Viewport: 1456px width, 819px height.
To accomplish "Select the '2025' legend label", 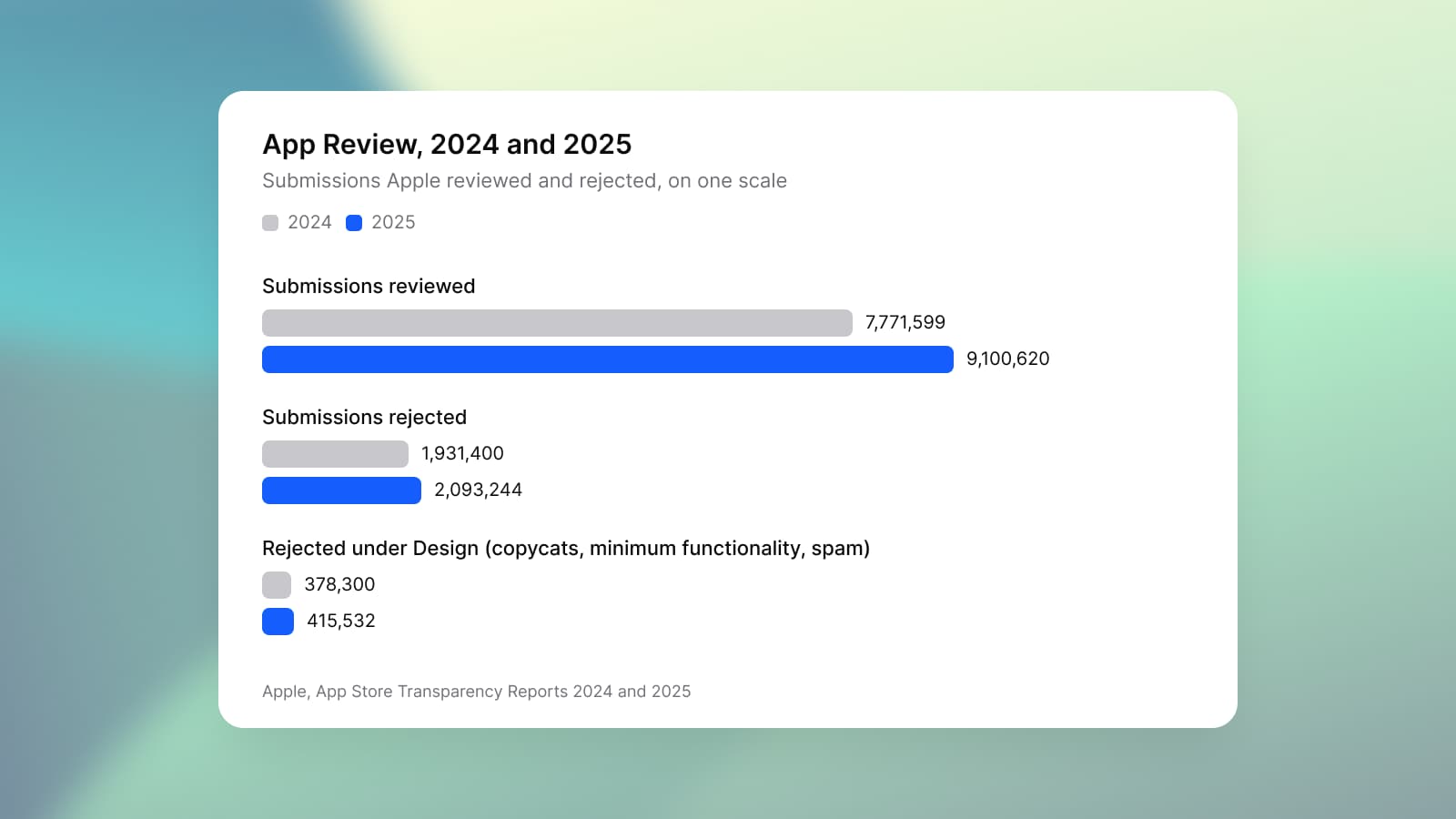I will click(393, 222).
